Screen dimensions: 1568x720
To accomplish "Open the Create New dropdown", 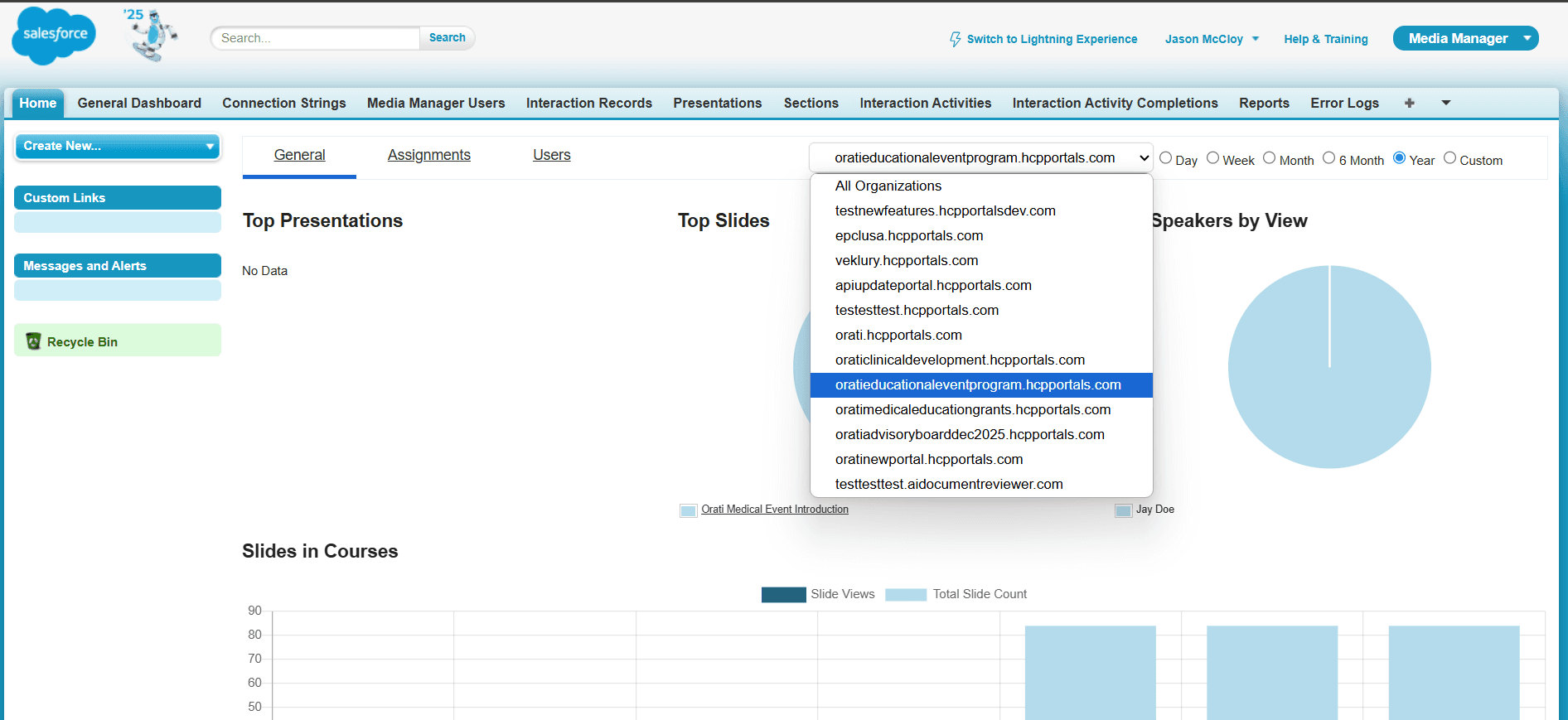I will click(118, 146).
